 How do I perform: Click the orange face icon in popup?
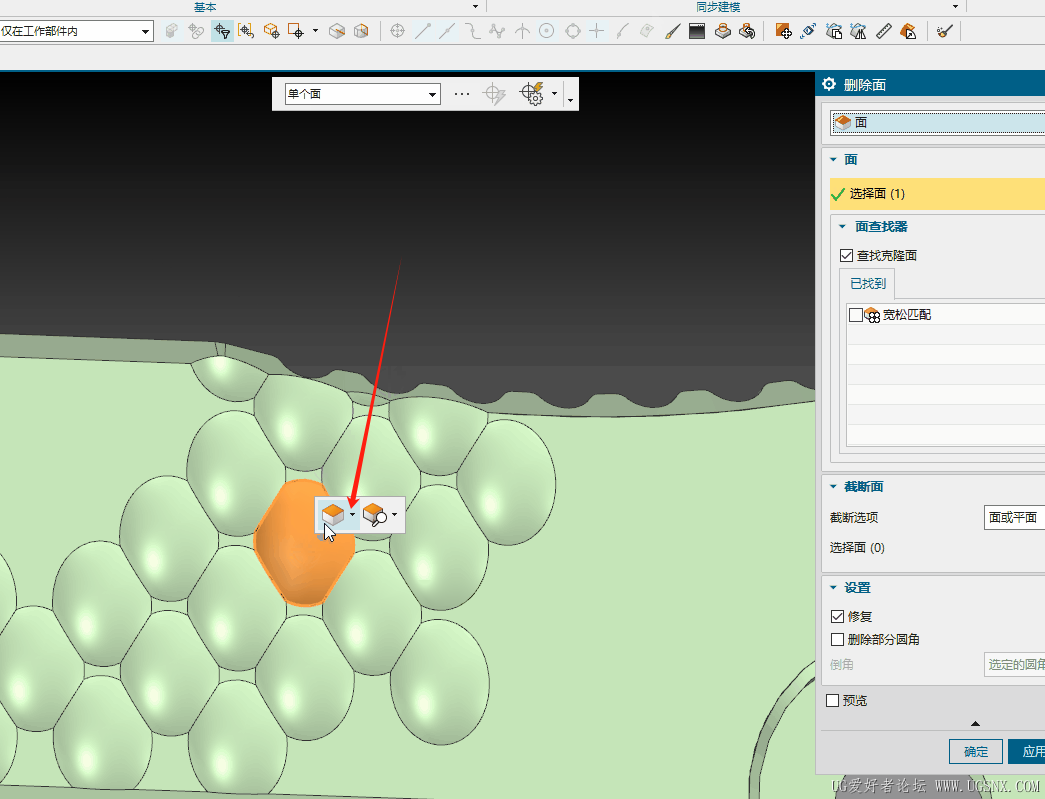point(333,514)
